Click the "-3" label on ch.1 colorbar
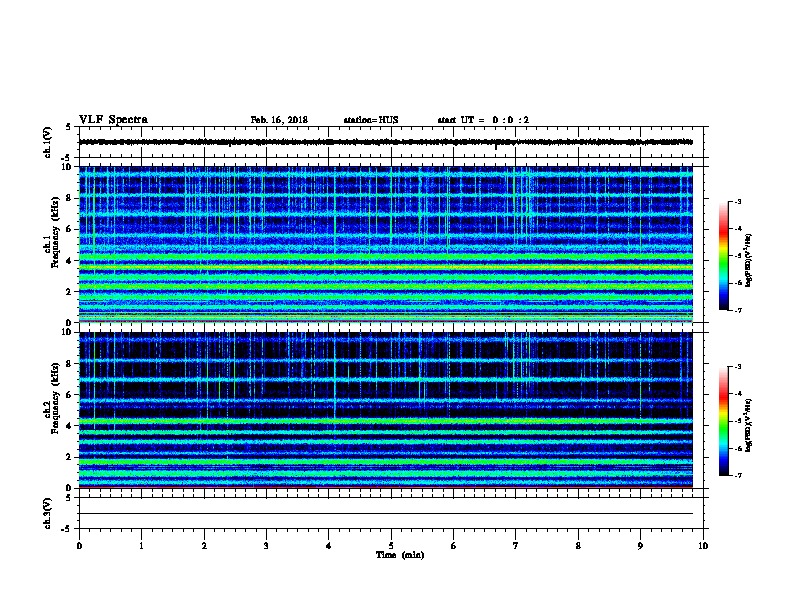 (x=737, y=201)
